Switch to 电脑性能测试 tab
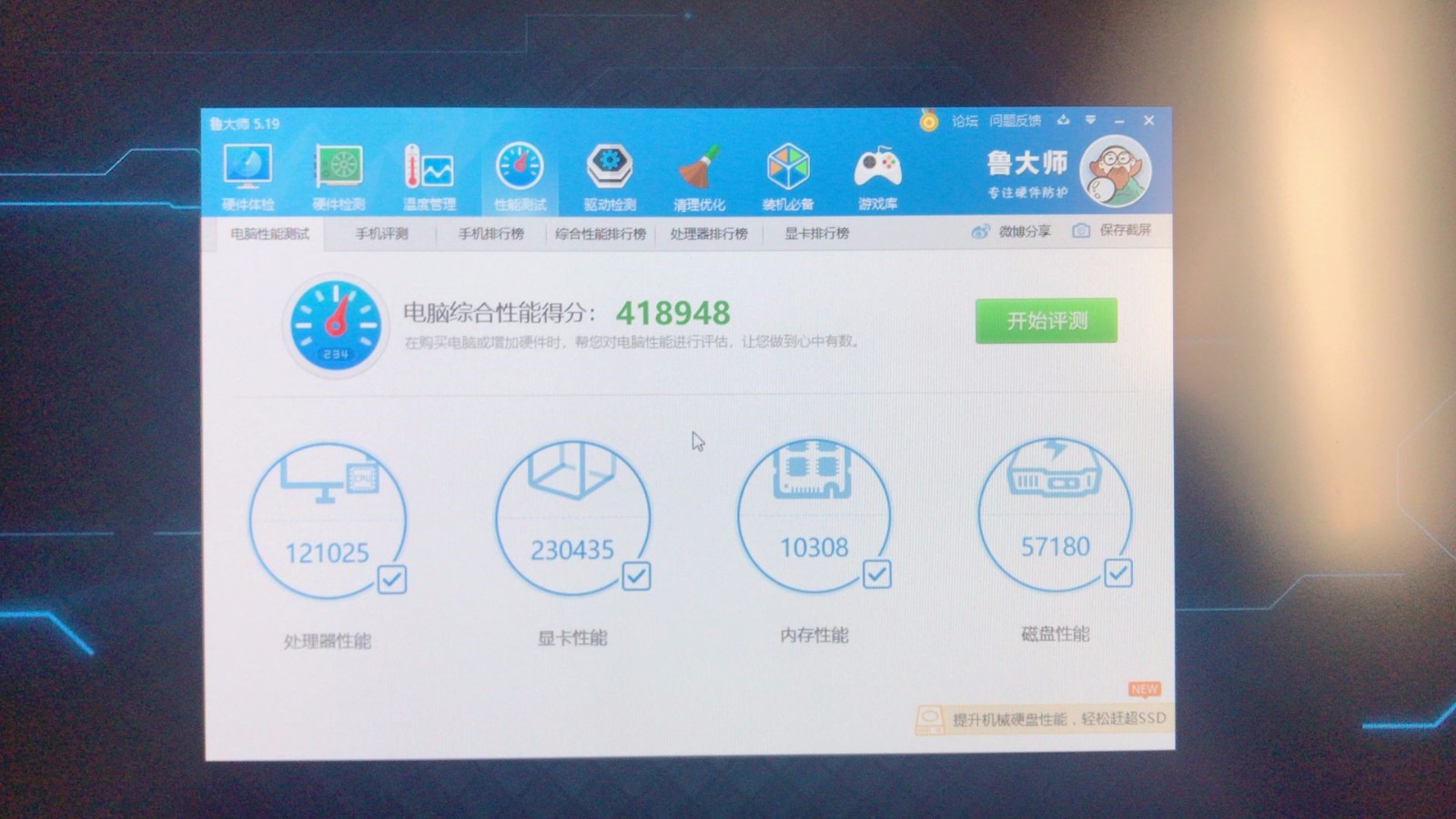Image resolution: width=1456 pixels, height=819 pixels. pos(270,234)
